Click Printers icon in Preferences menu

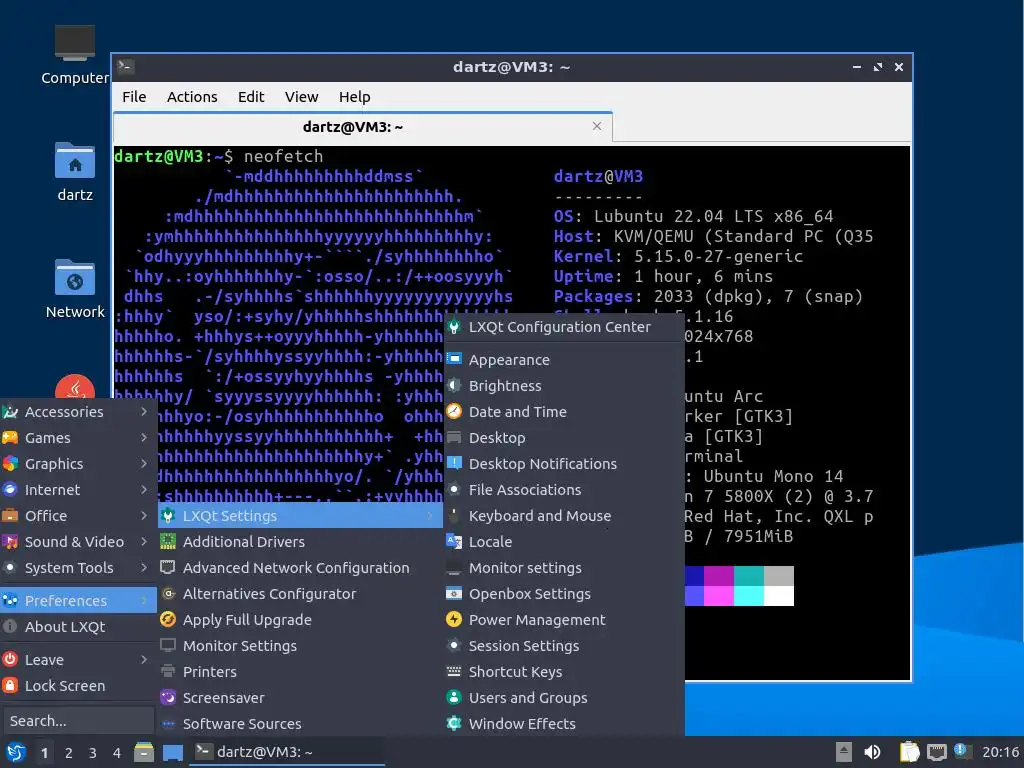(x=168, y=671)
